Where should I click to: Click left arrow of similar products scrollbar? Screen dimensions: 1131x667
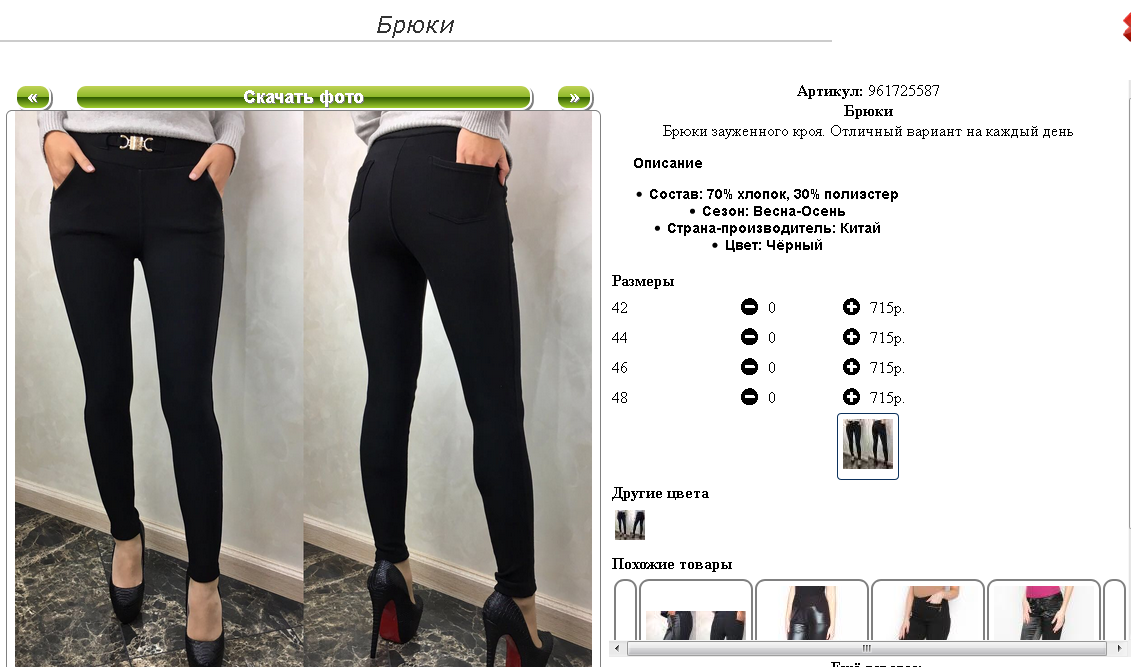click(x=617, y=648)
